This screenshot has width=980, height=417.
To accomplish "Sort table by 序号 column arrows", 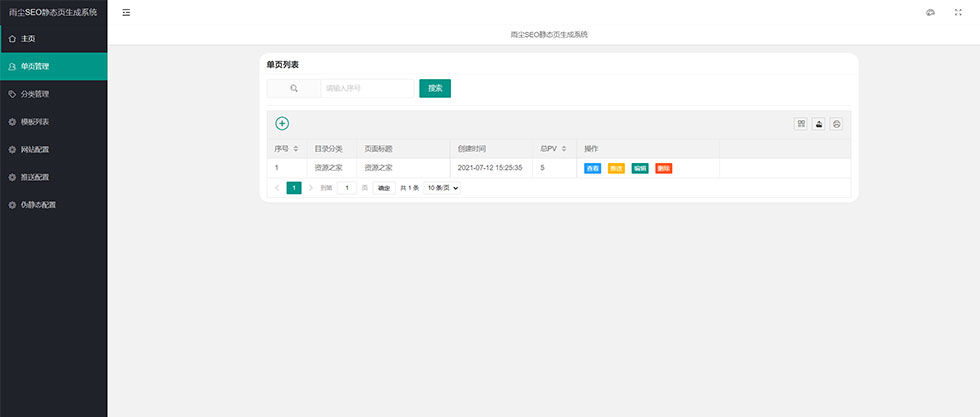I will (296, 149).
